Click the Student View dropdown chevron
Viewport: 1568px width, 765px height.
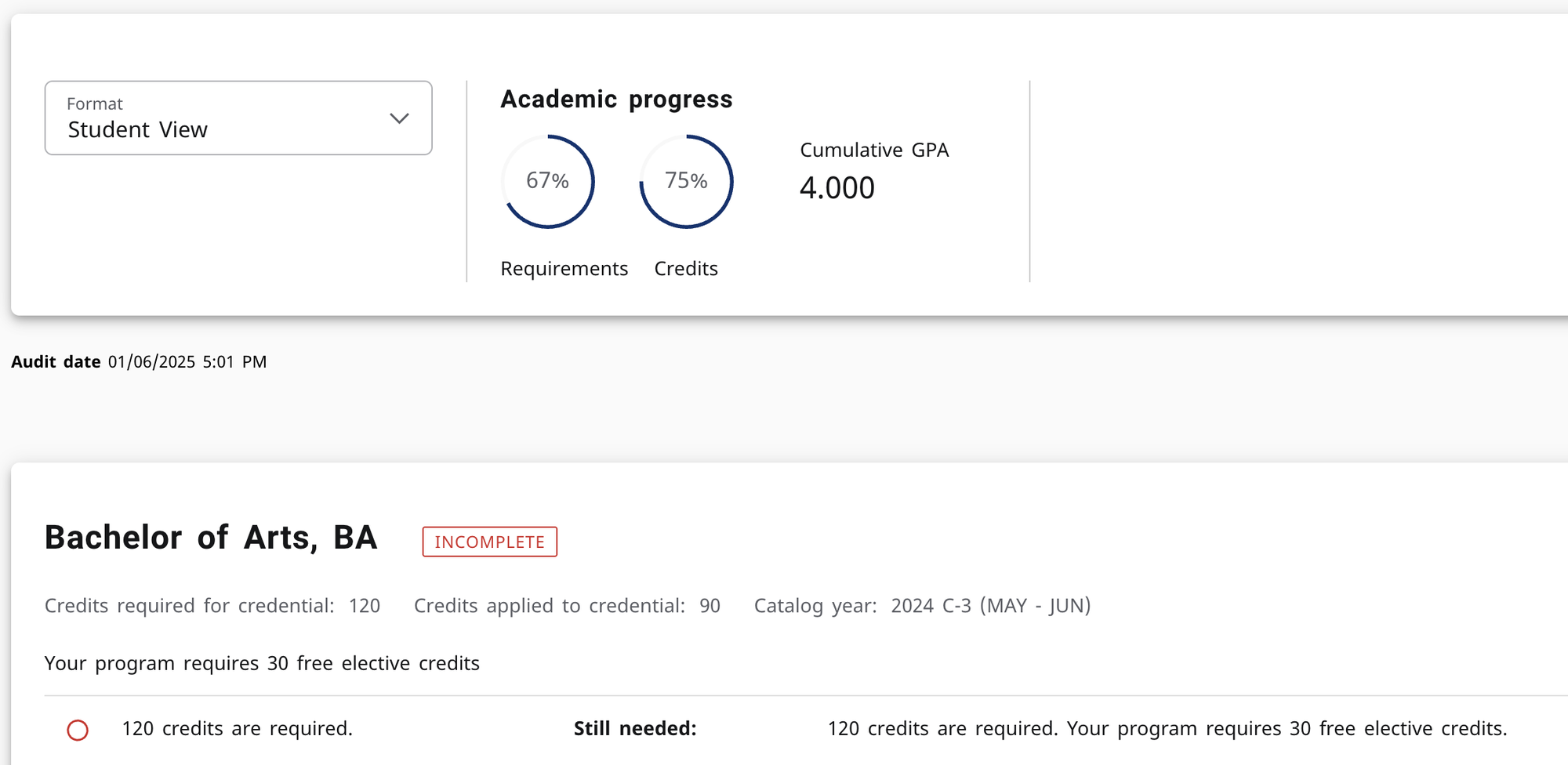(x=399, y=118)
